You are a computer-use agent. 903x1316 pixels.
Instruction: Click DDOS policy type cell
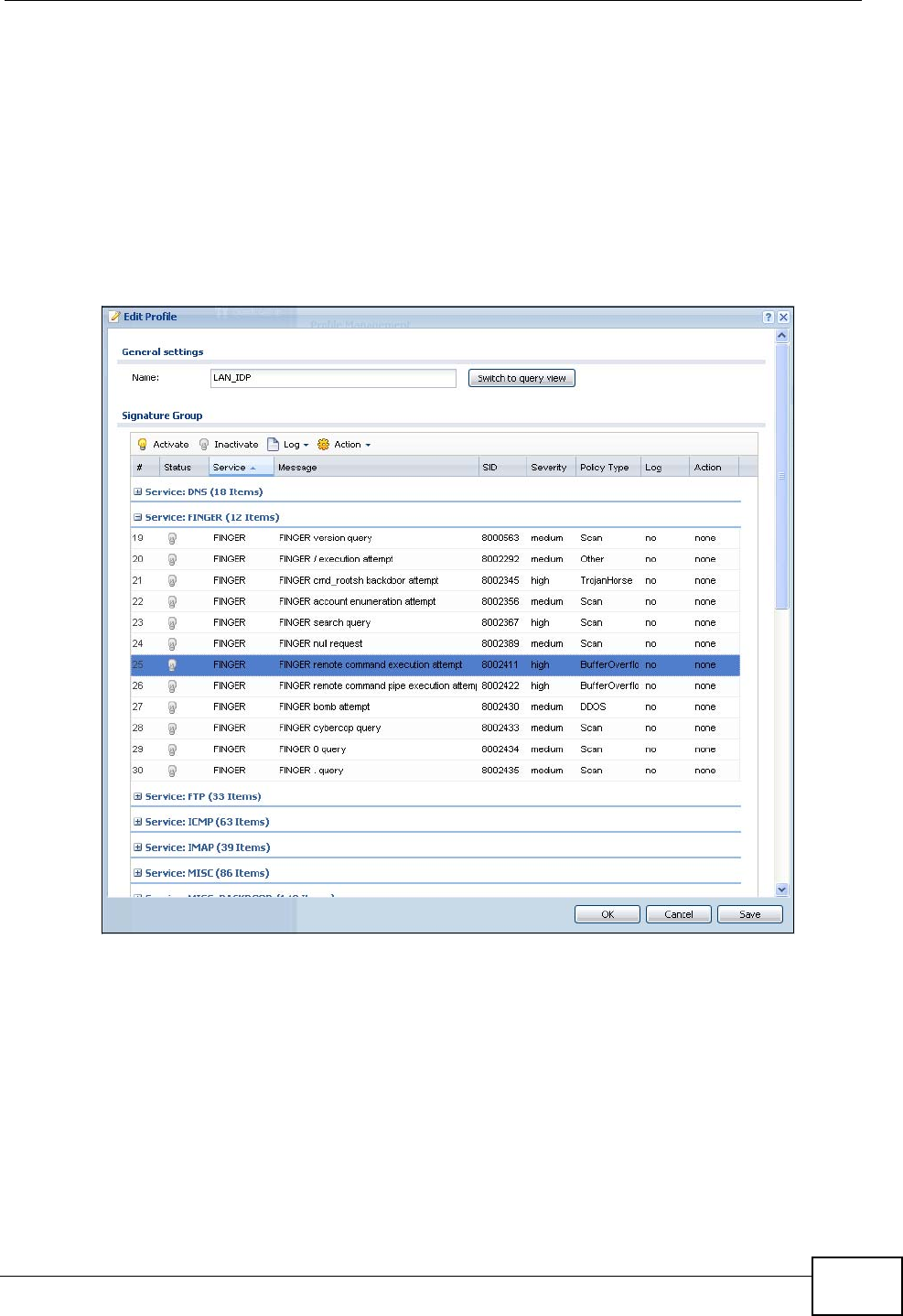593,707
